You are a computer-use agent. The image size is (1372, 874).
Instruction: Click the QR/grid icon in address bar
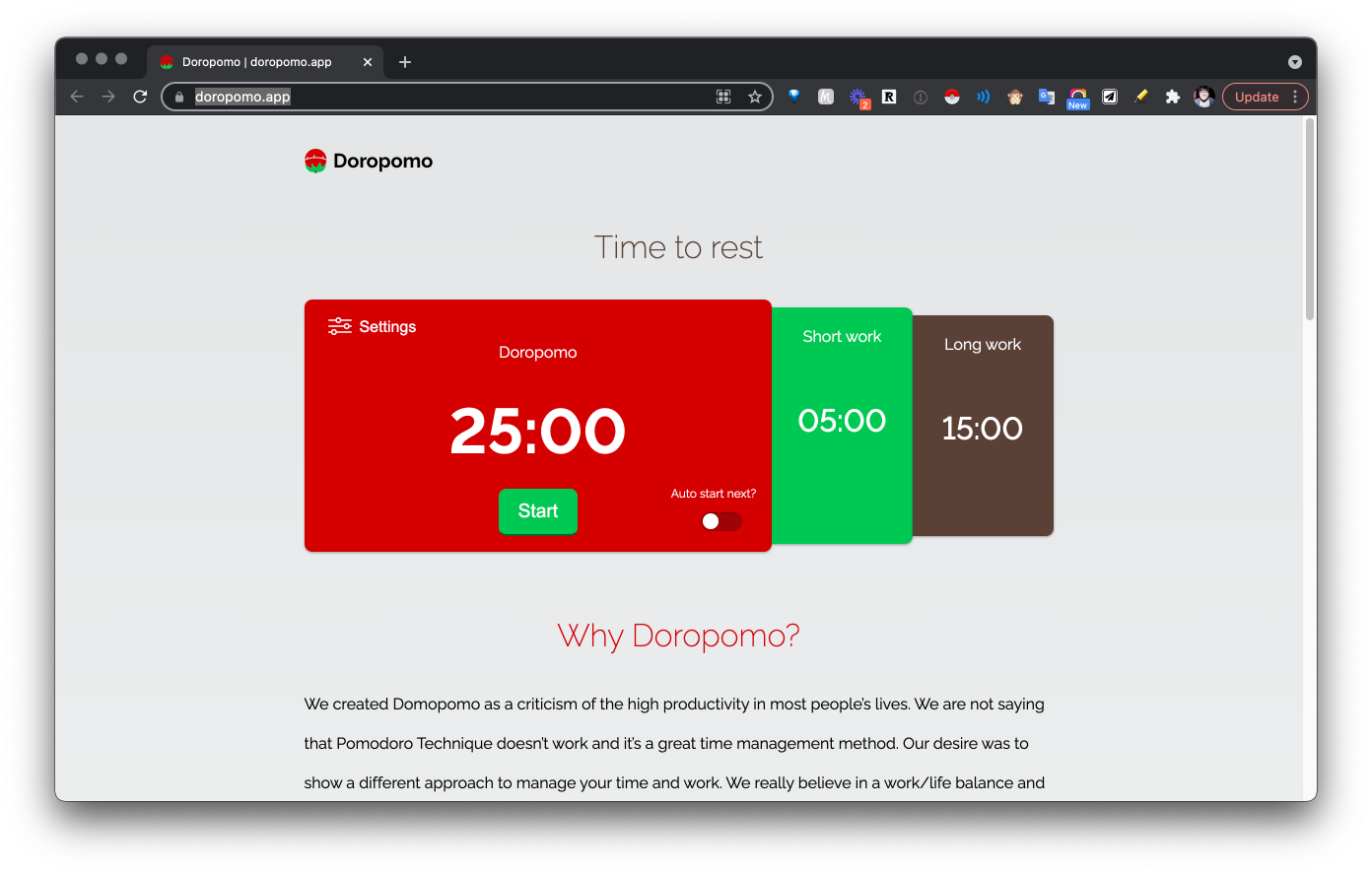(x=723, y=97)
